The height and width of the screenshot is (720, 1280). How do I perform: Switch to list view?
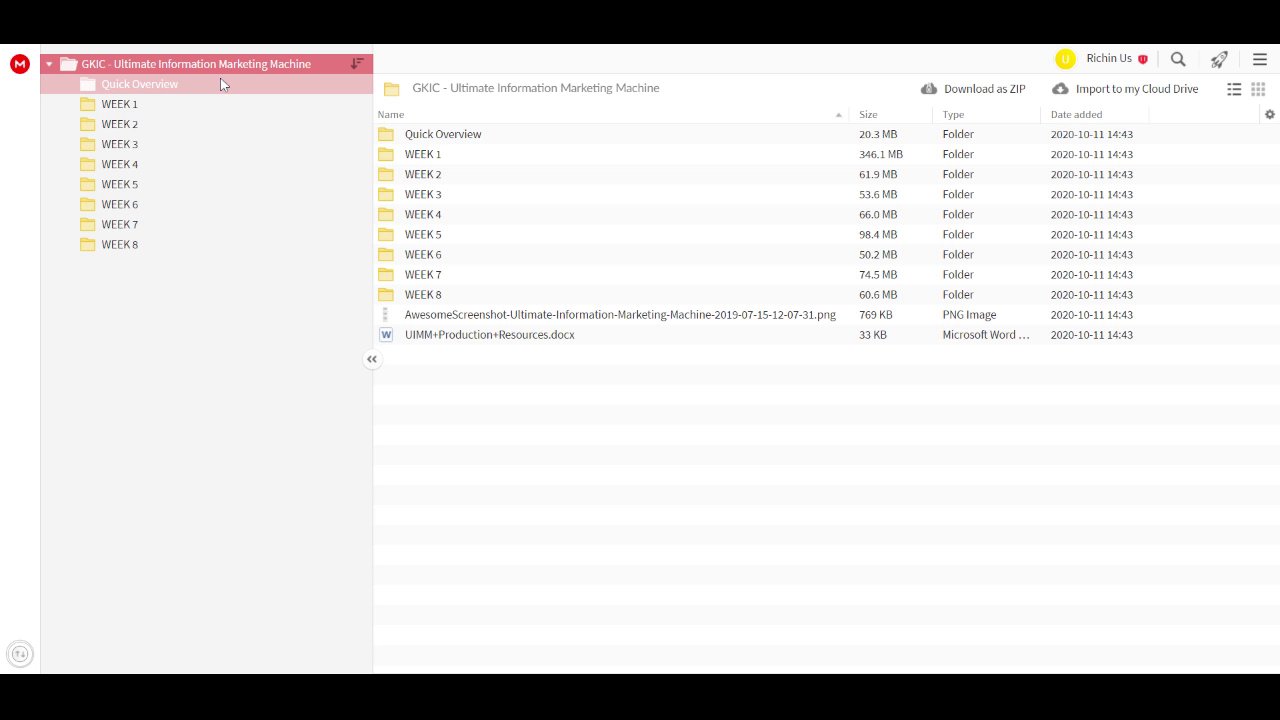(x=1234, y=89)
